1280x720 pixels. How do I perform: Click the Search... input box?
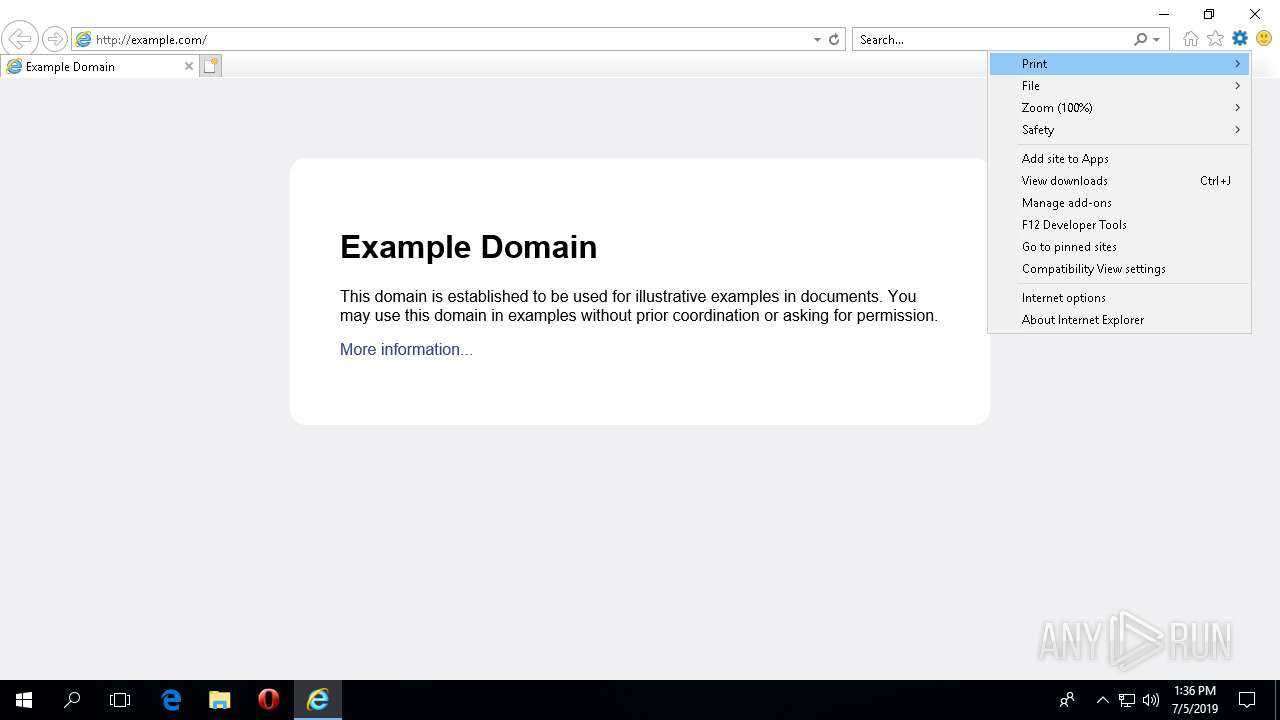994,40
